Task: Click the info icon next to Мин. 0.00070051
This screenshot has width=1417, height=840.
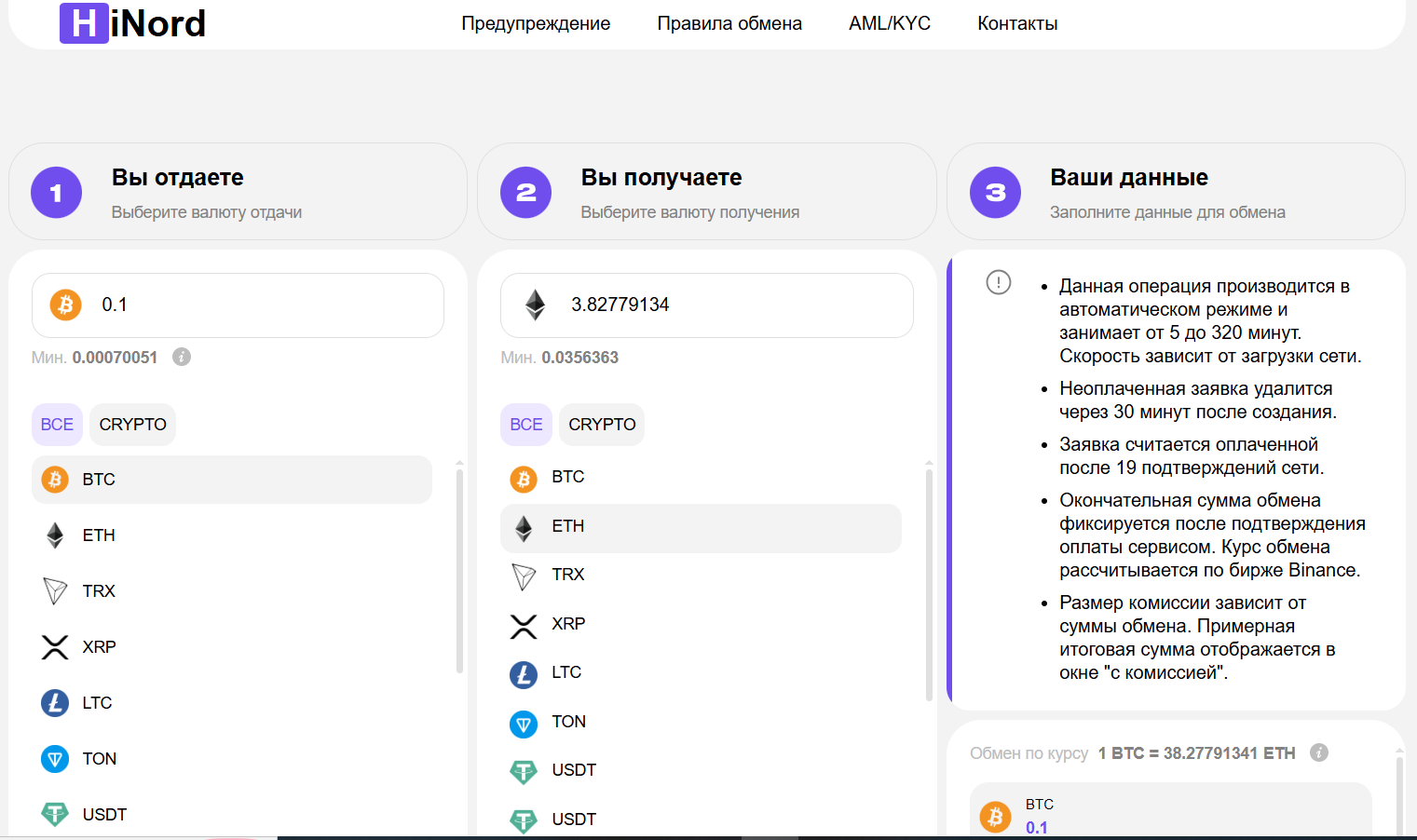Action: (x=182, y=357)
